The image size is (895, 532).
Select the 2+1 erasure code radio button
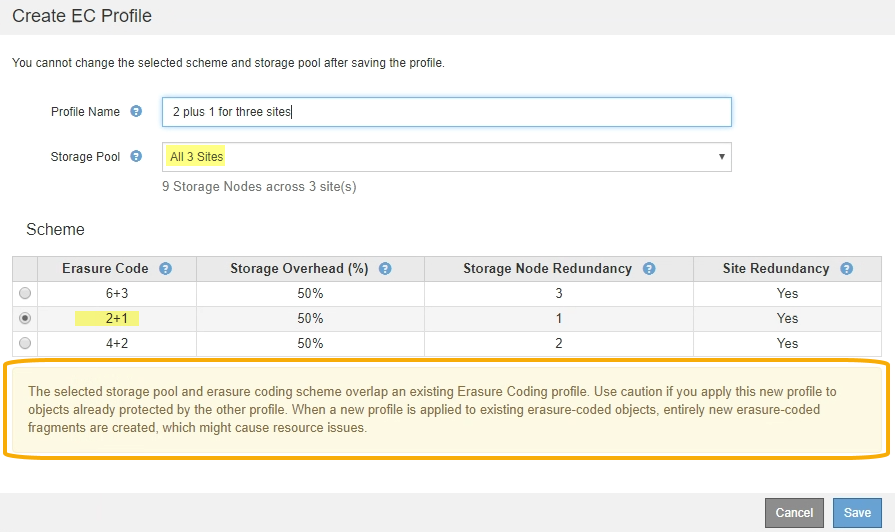(25, 319)
